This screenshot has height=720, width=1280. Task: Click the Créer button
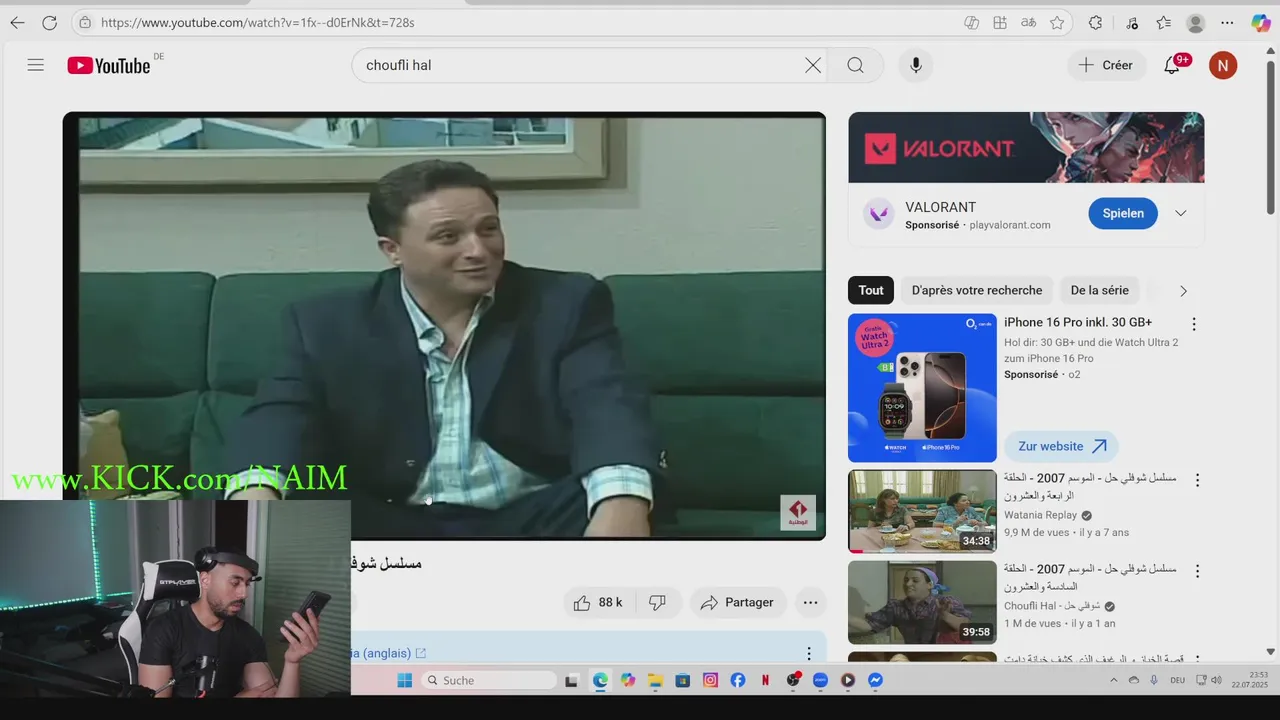[1105, 65]
